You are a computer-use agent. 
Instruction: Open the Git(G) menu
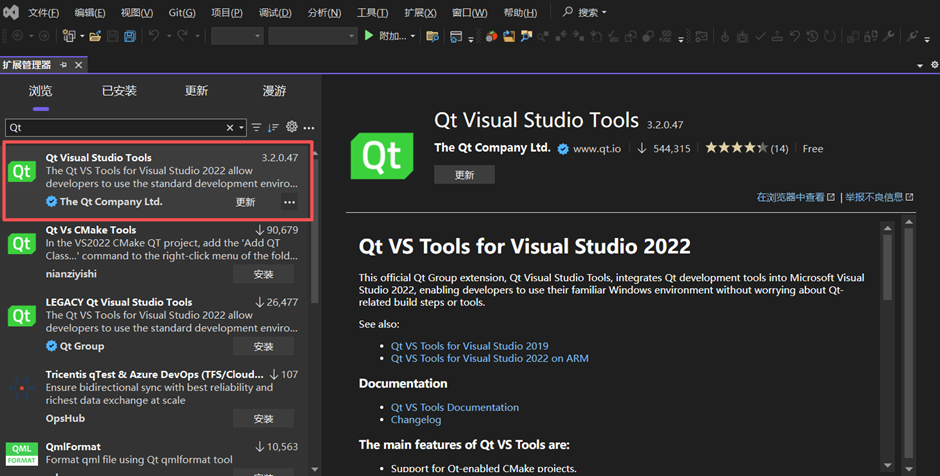182,13
